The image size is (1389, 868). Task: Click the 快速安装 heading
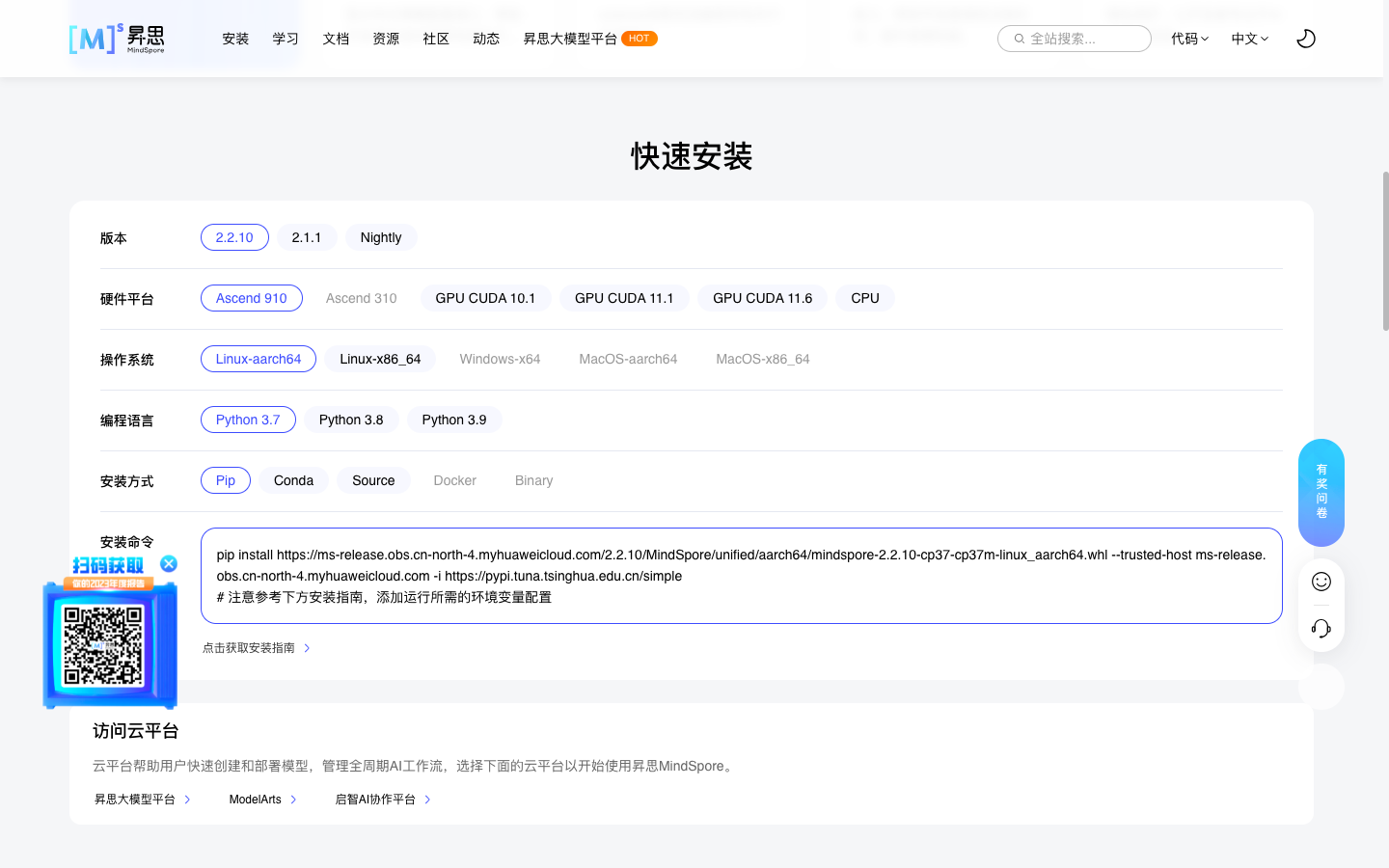692,156
